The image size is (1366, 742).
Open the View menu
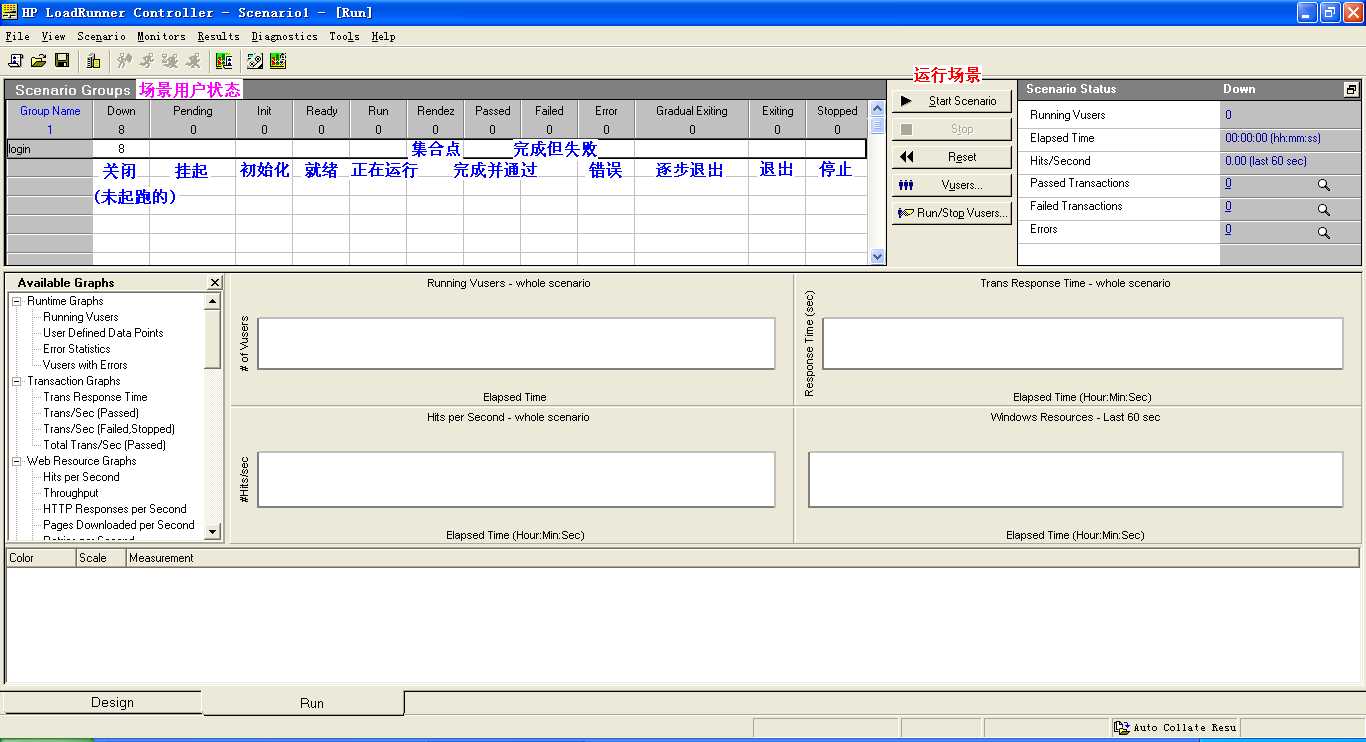pos(53,37)
